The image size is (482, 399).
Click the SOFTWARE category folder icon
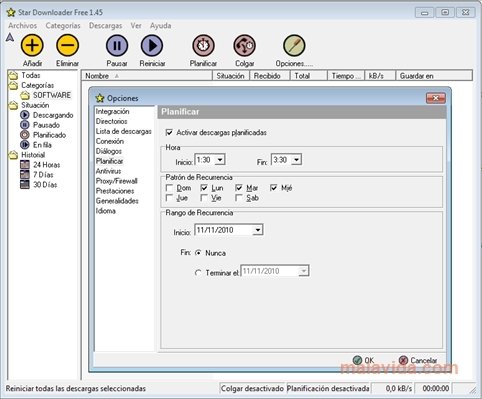point(25,95)
